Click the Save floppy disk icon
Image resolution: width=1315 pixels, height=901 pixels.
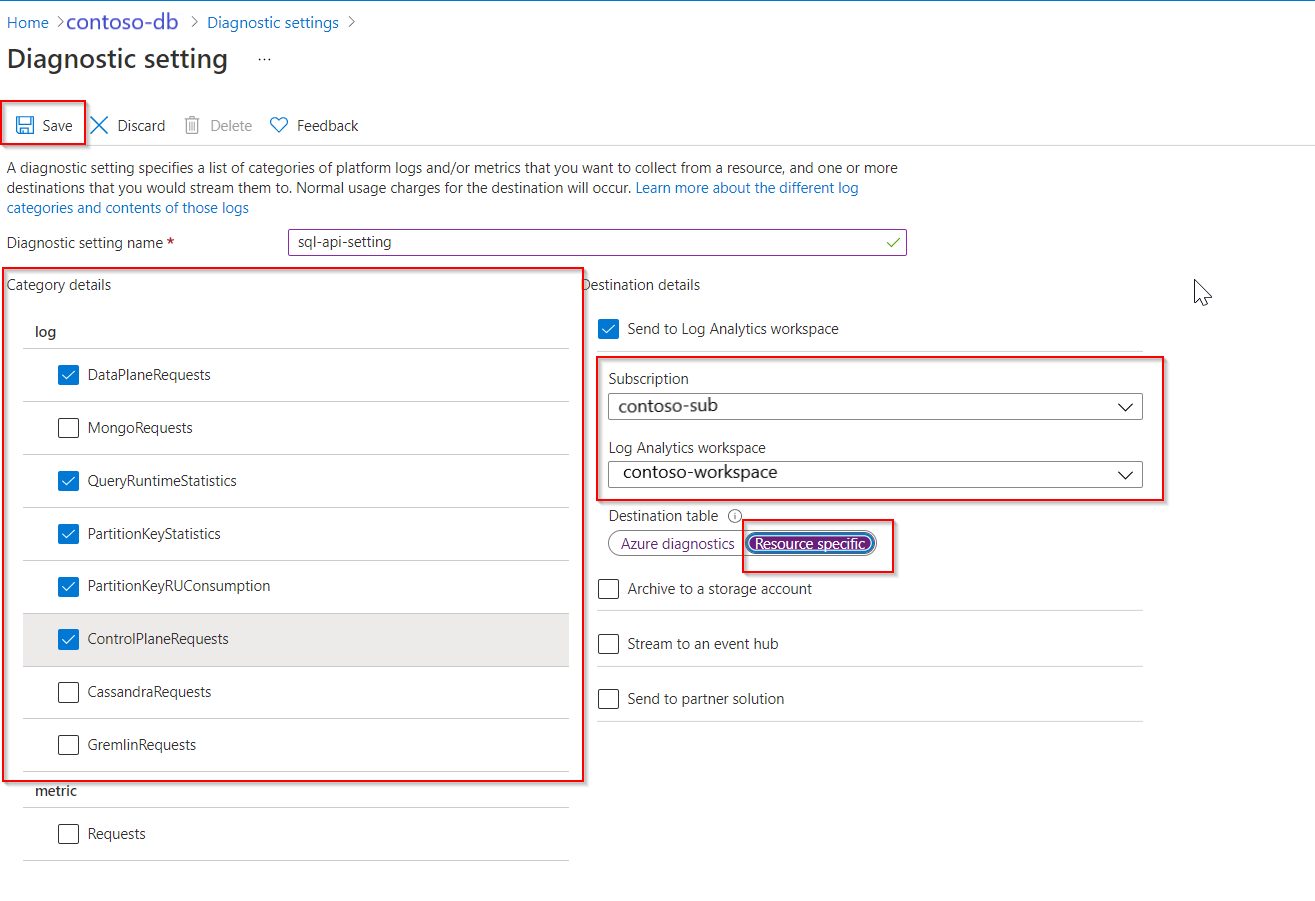tap(25, 125)
